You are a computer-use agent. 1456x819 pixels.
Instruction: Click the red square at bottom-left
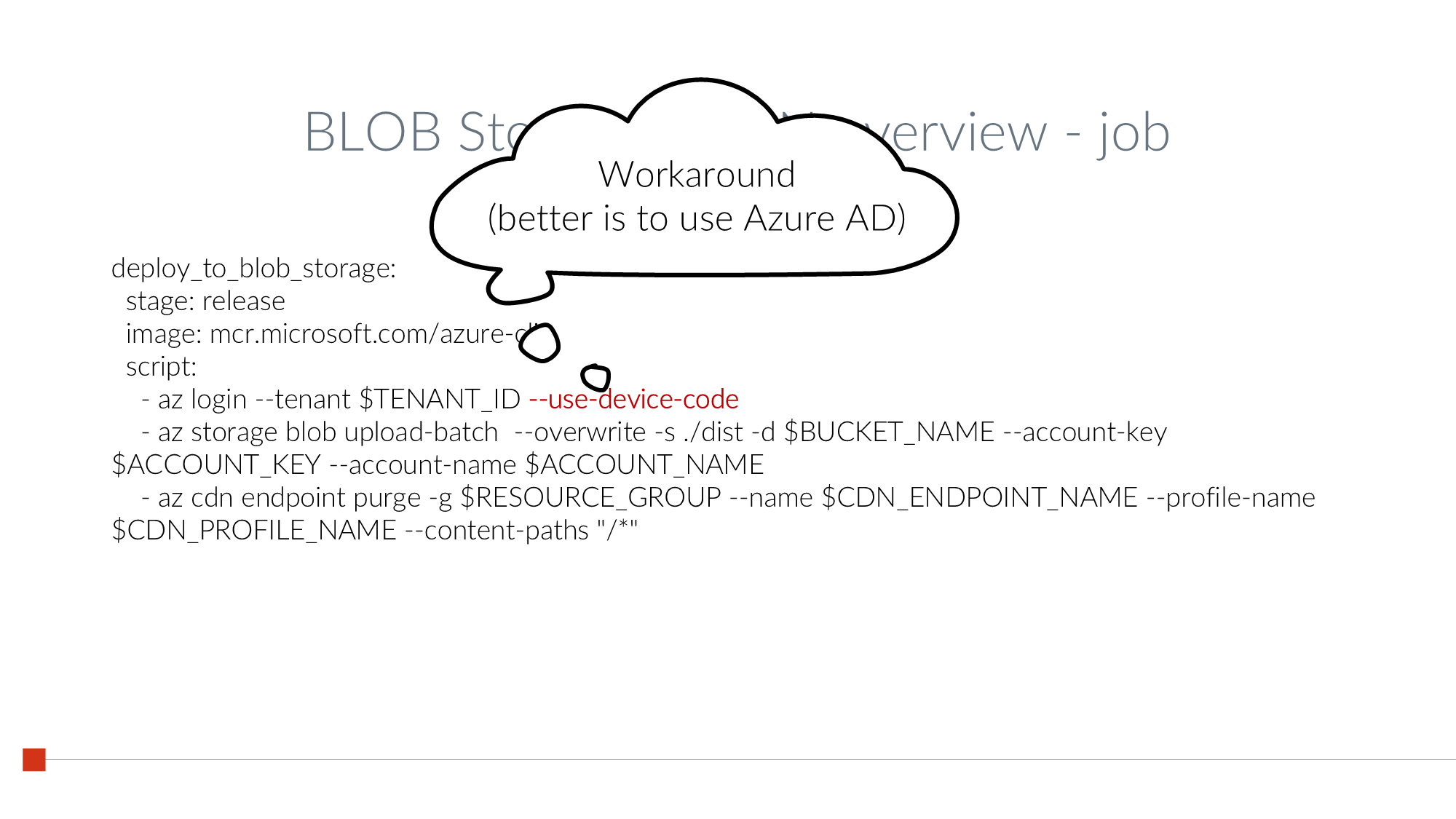click(x=34, y=759)
